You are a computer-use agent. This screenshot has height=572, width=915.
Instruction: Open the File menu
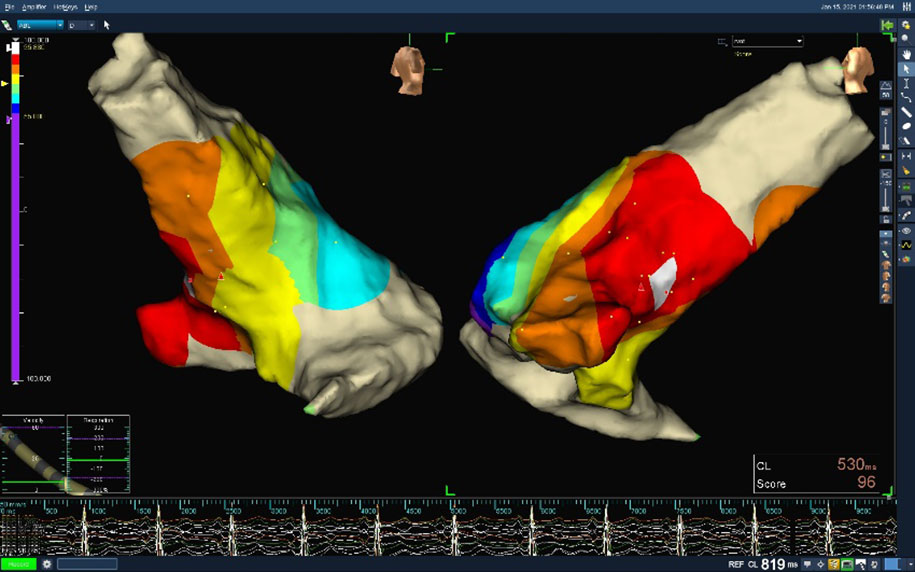click(x=10, y=6)
